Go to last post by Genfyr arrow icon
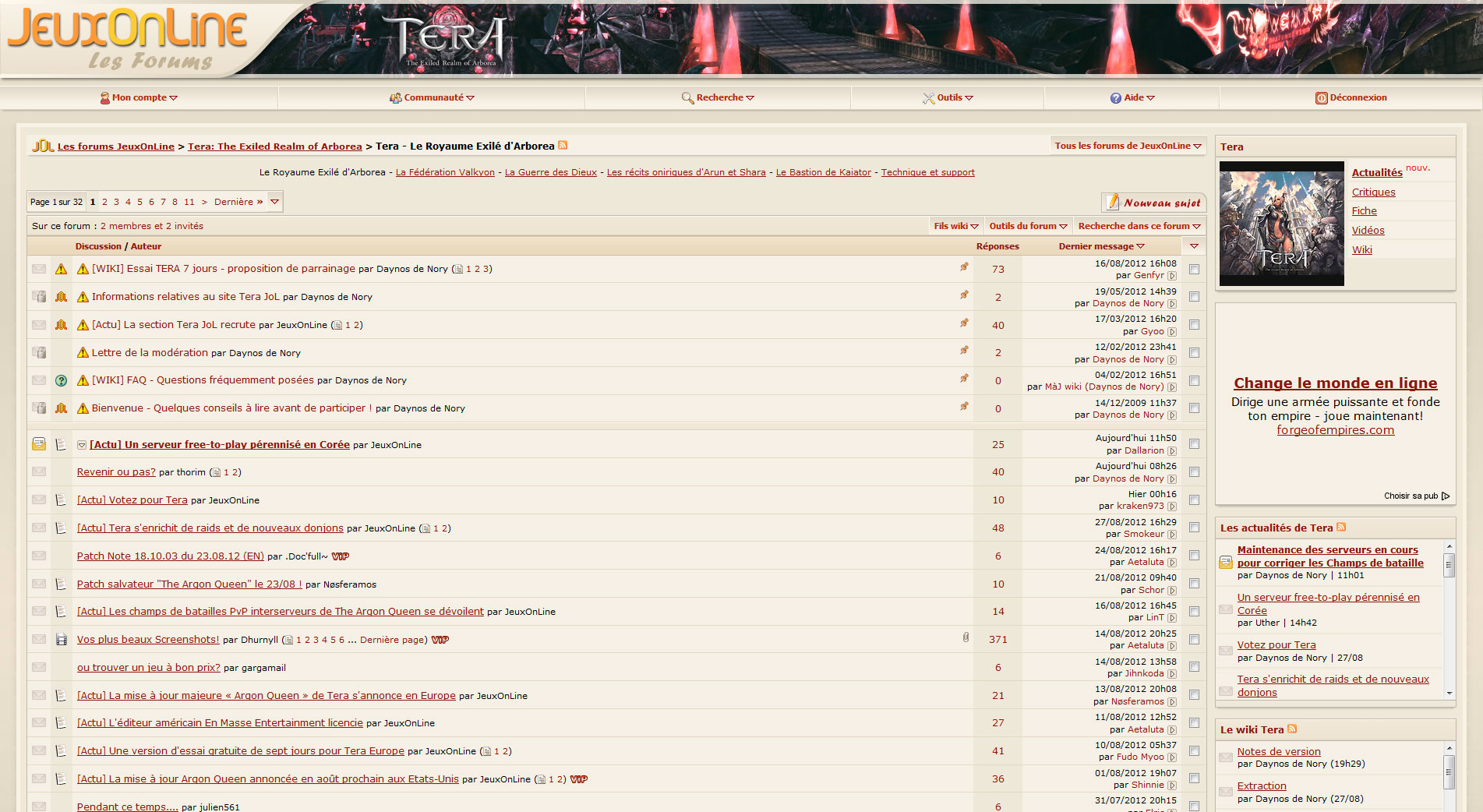 click(x=1172, y=276)
